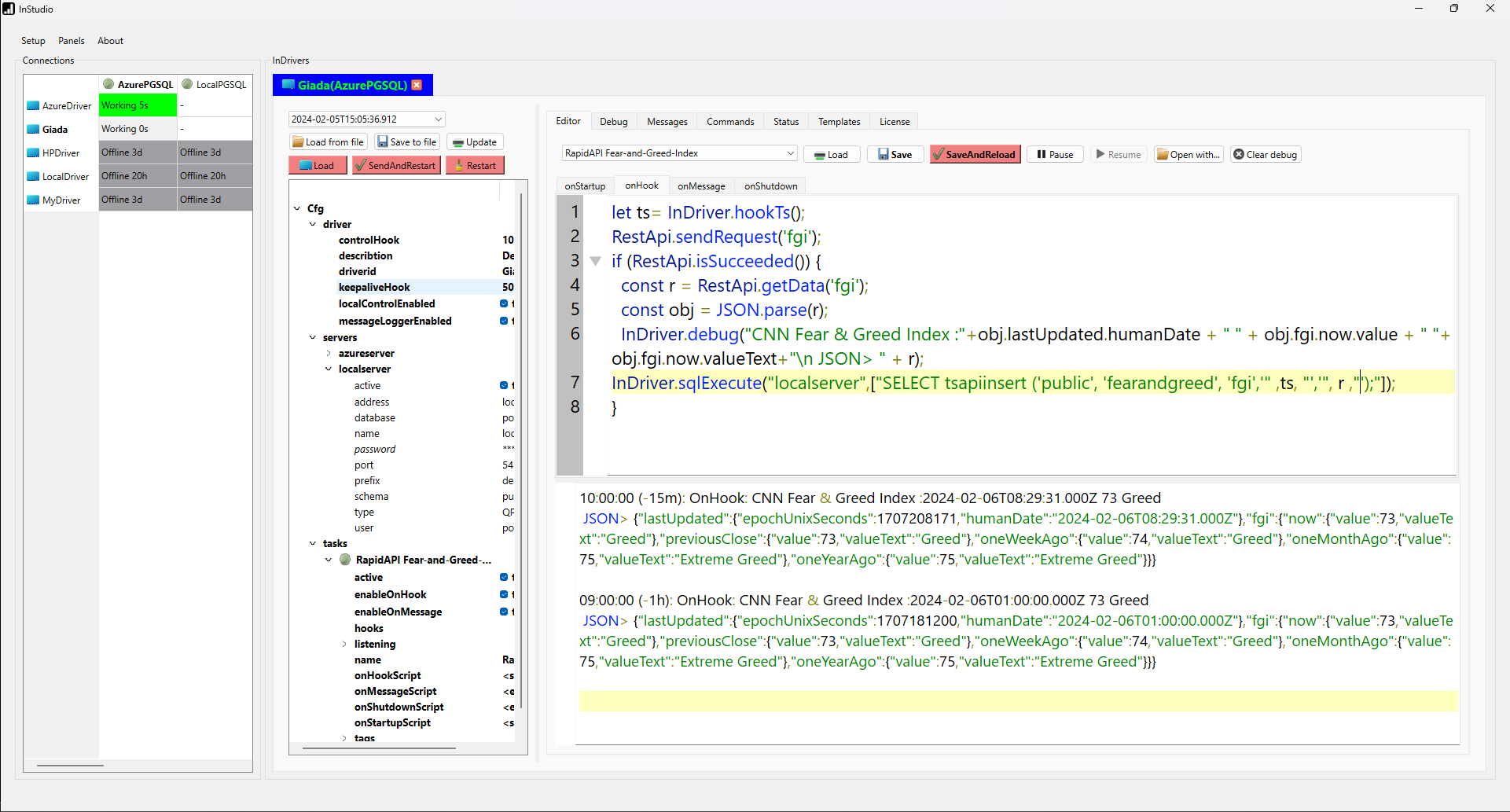Select the keepaliveHook config row
1510x812 pixels.
click(x=425, y=287)
